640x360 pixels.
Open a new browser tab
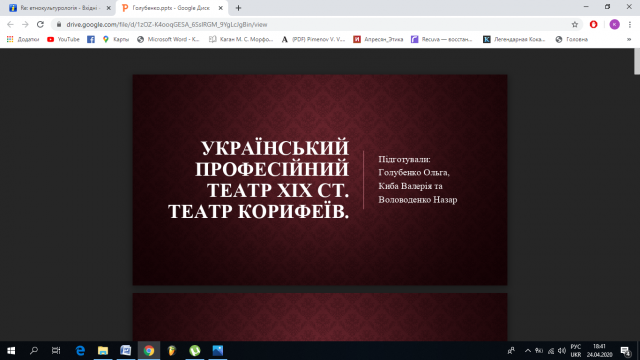click(238, 8)
